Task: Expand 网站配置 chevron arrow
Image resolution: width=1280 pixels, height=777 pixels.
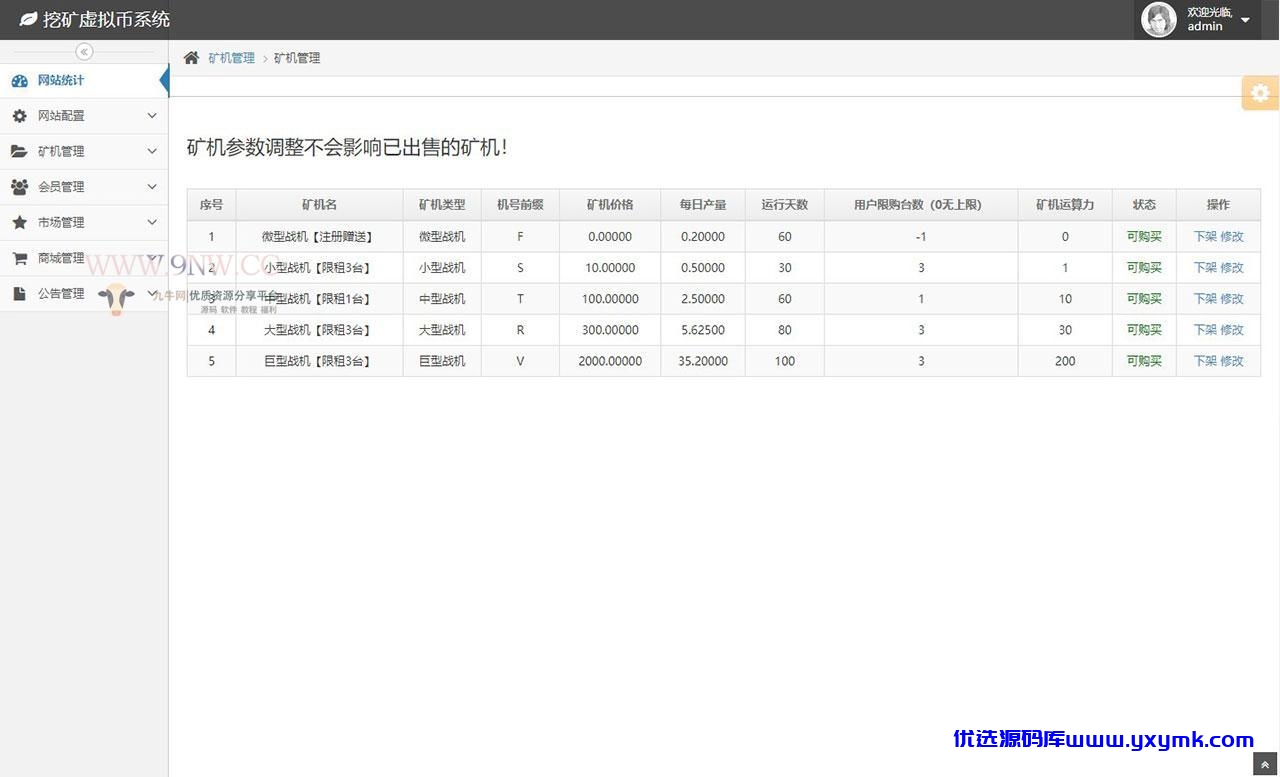Action: [152, 116]
